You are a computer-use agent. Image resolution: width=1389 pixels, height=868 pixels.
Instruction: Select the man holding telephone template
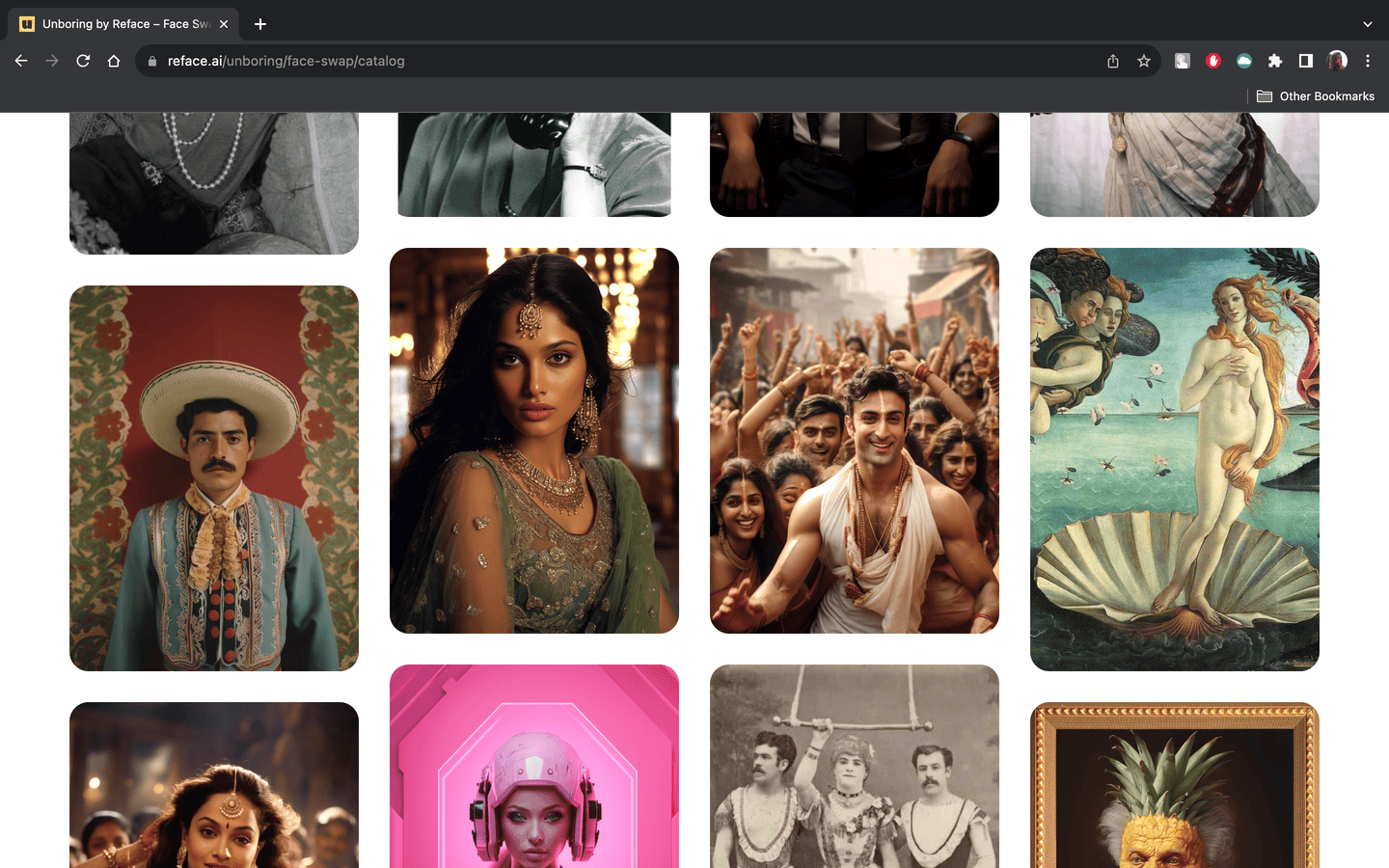click(534, 165)
